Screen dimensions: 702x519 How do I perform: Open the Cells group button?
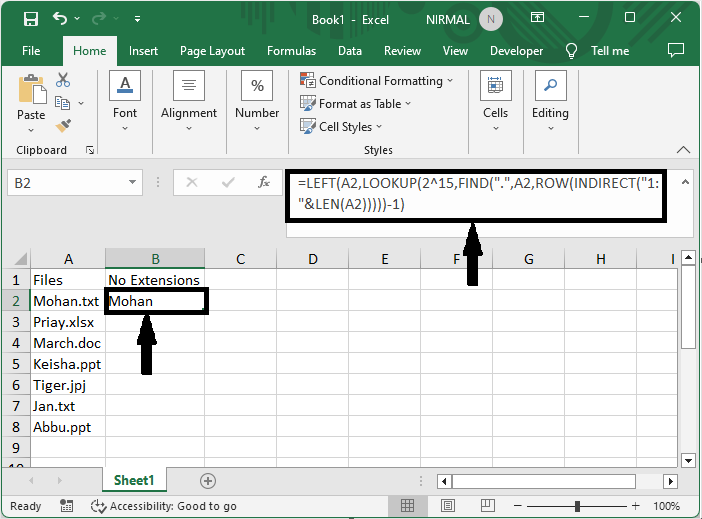point(496,102)
